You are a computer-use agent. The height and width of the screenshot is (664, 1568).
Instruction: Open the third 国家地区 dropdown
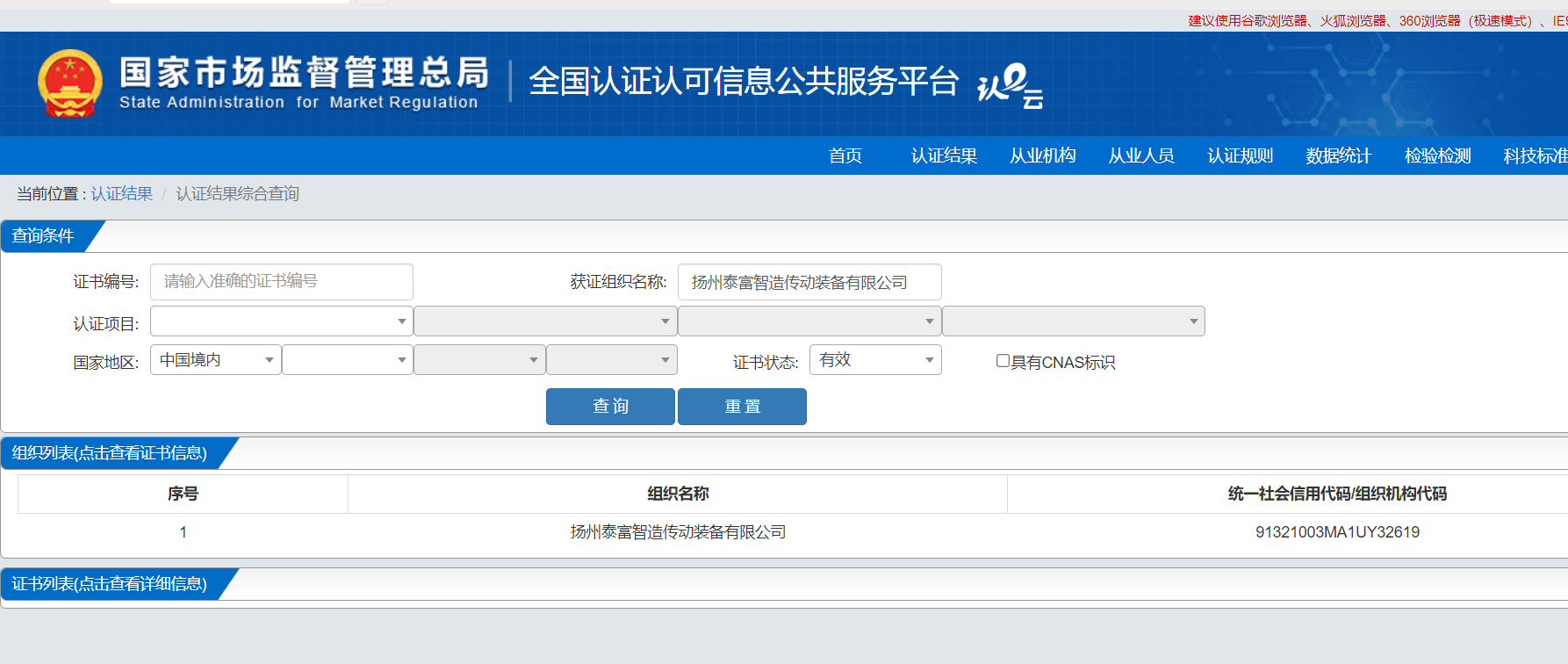point(479,360)
